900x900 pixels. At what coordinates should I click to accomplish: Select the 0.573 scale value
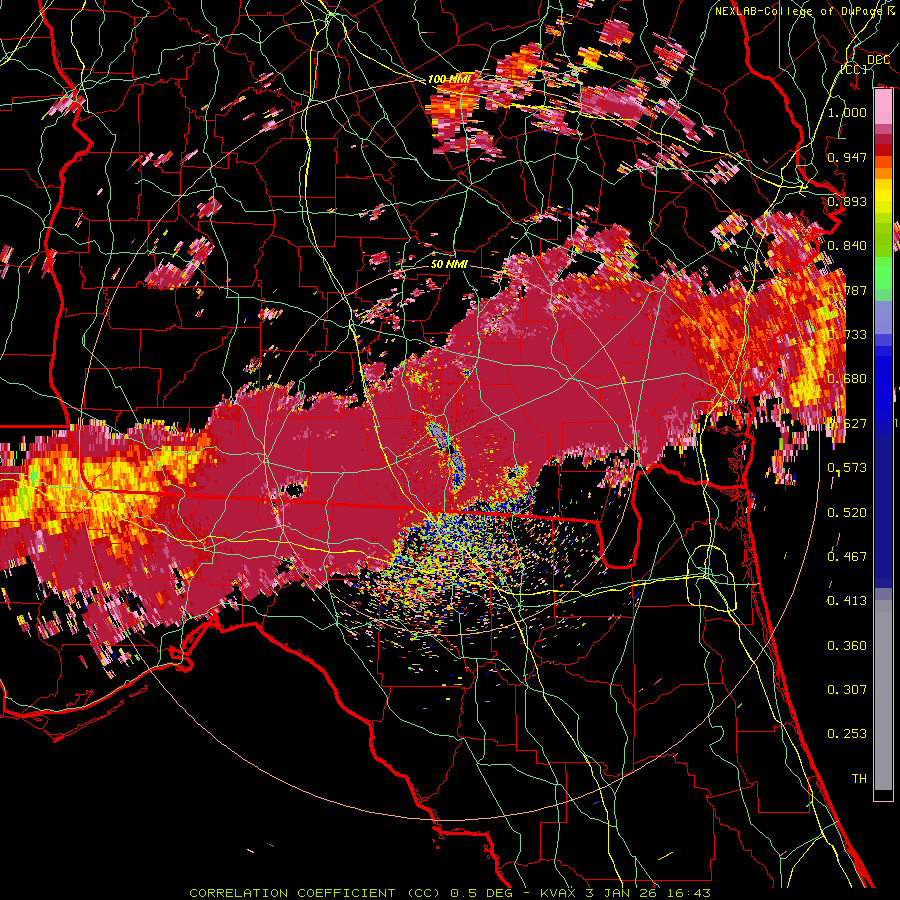(847, 468)
